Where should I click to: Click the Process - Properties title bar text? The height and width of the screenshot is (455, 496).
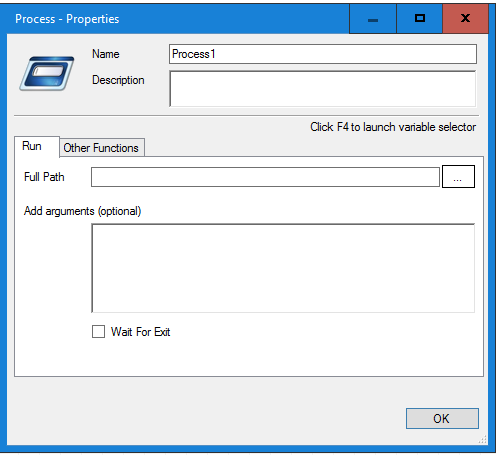67,19
